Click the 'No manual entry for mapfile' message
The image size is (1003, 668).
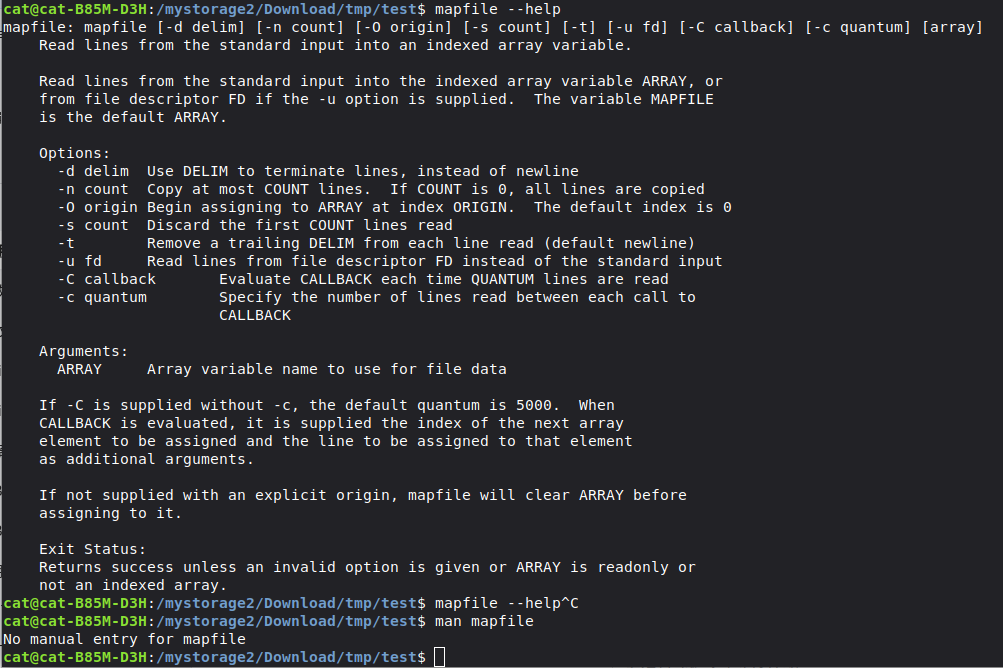[124, 639]
